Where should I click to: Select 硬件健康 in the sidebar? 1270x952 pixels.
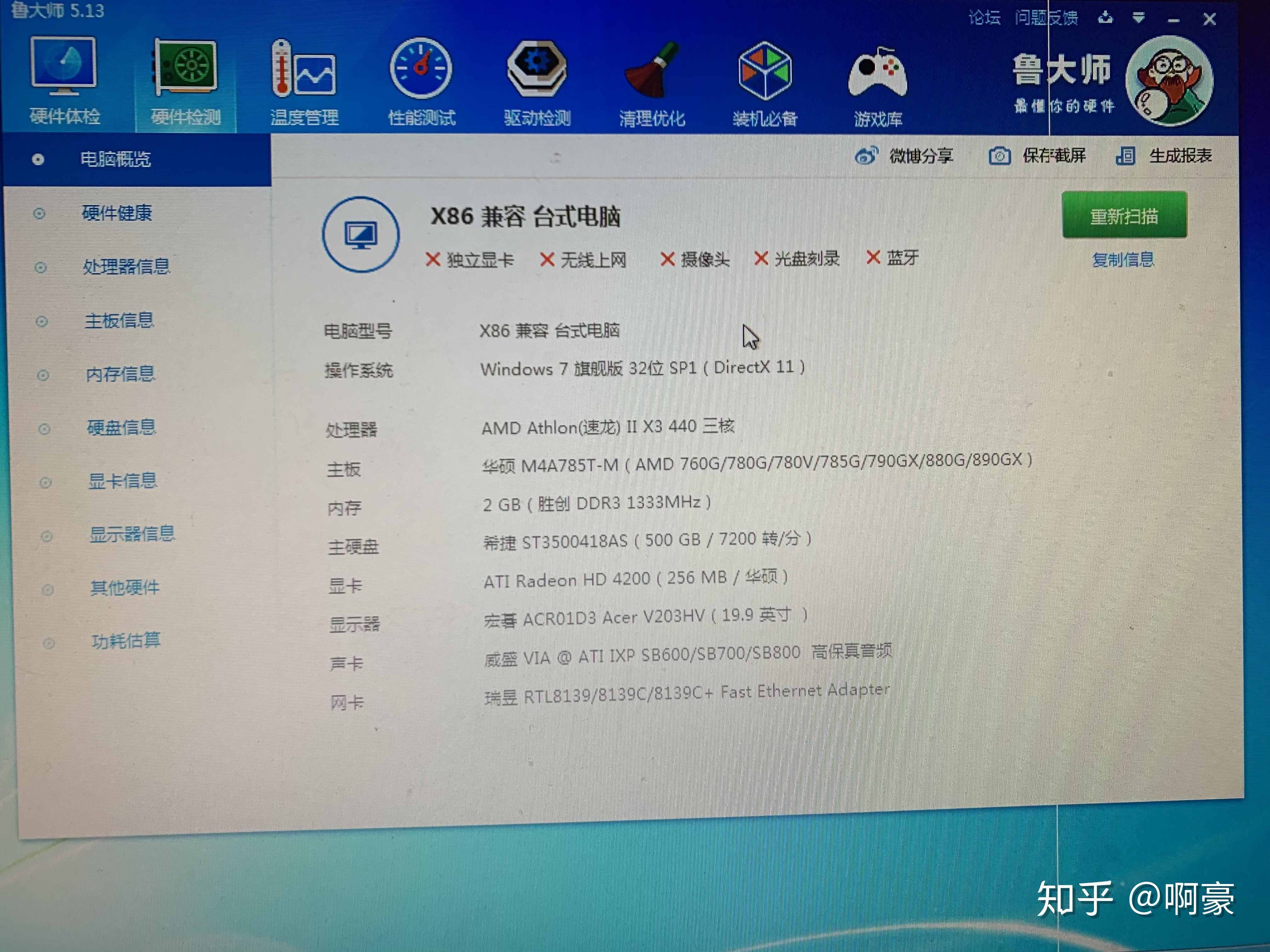117,213
